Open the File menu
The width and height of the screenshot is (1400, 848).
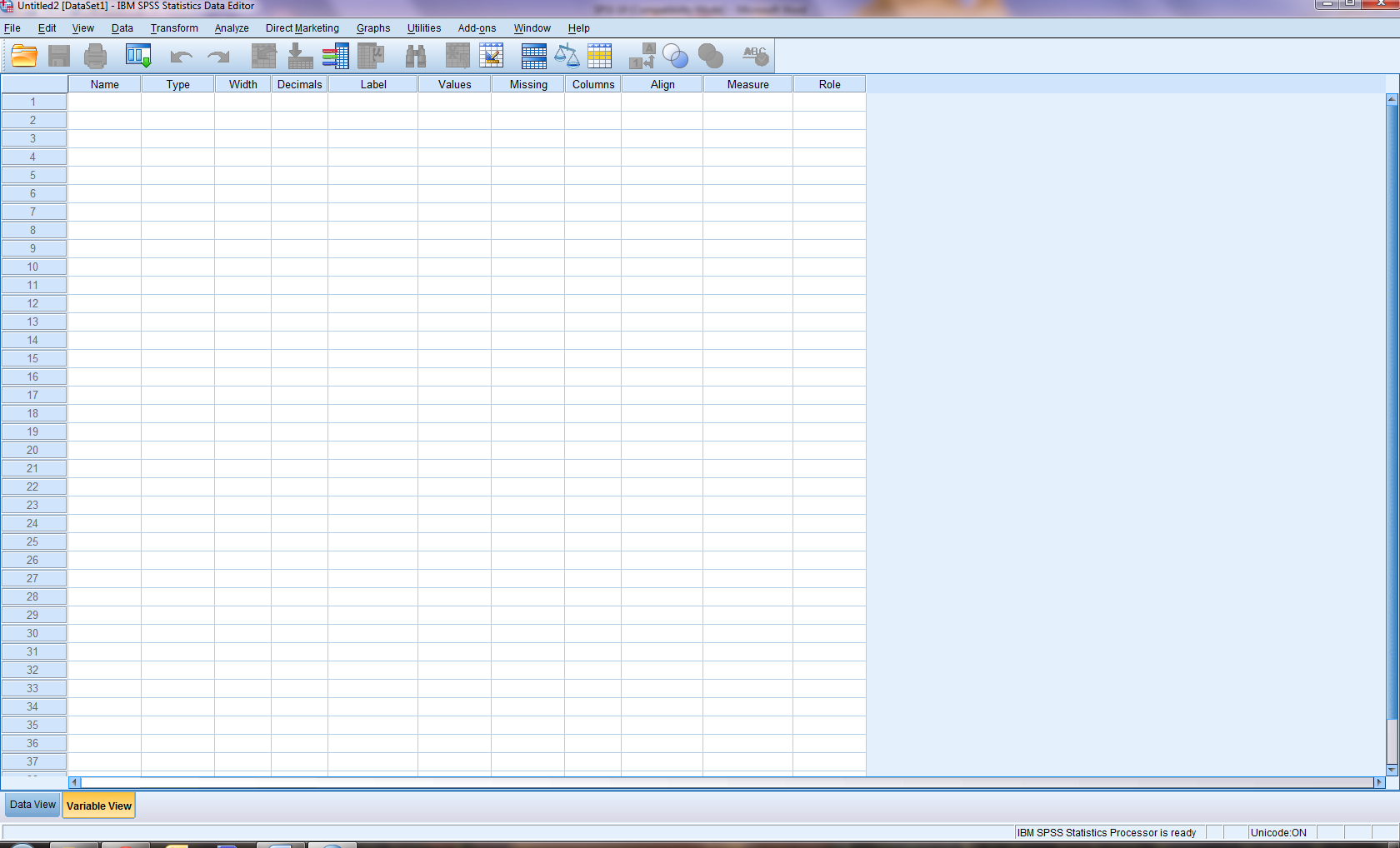(12, 28)
